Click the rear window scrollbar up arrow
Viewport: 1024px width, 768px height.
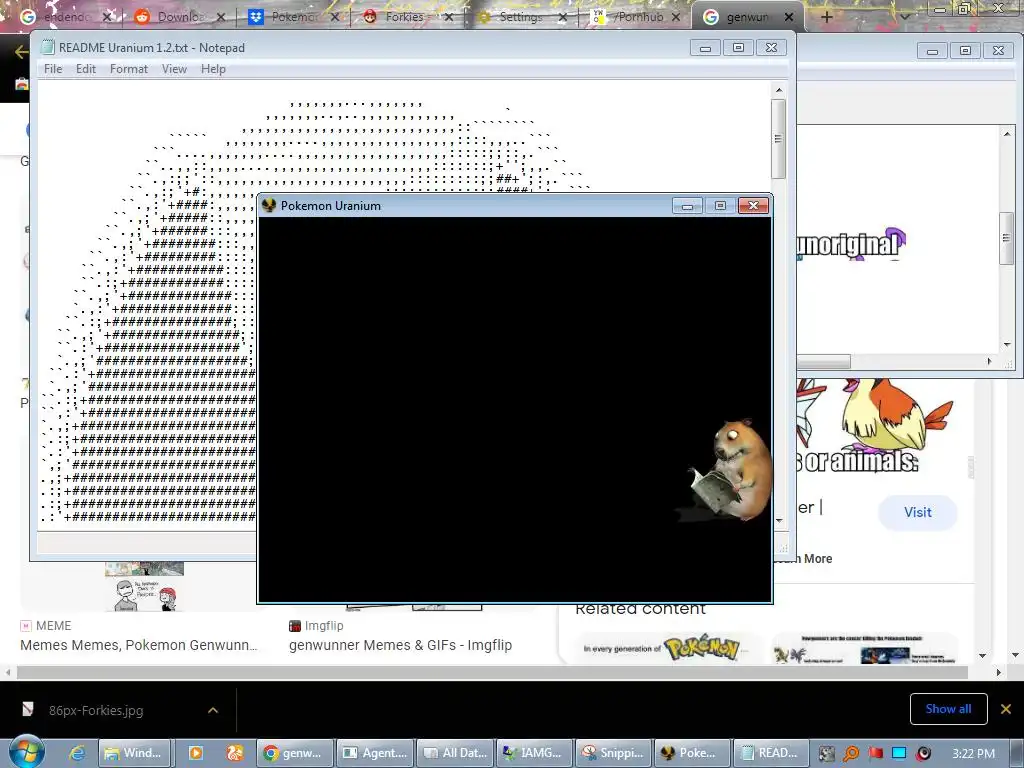[x=1006, y=134]
